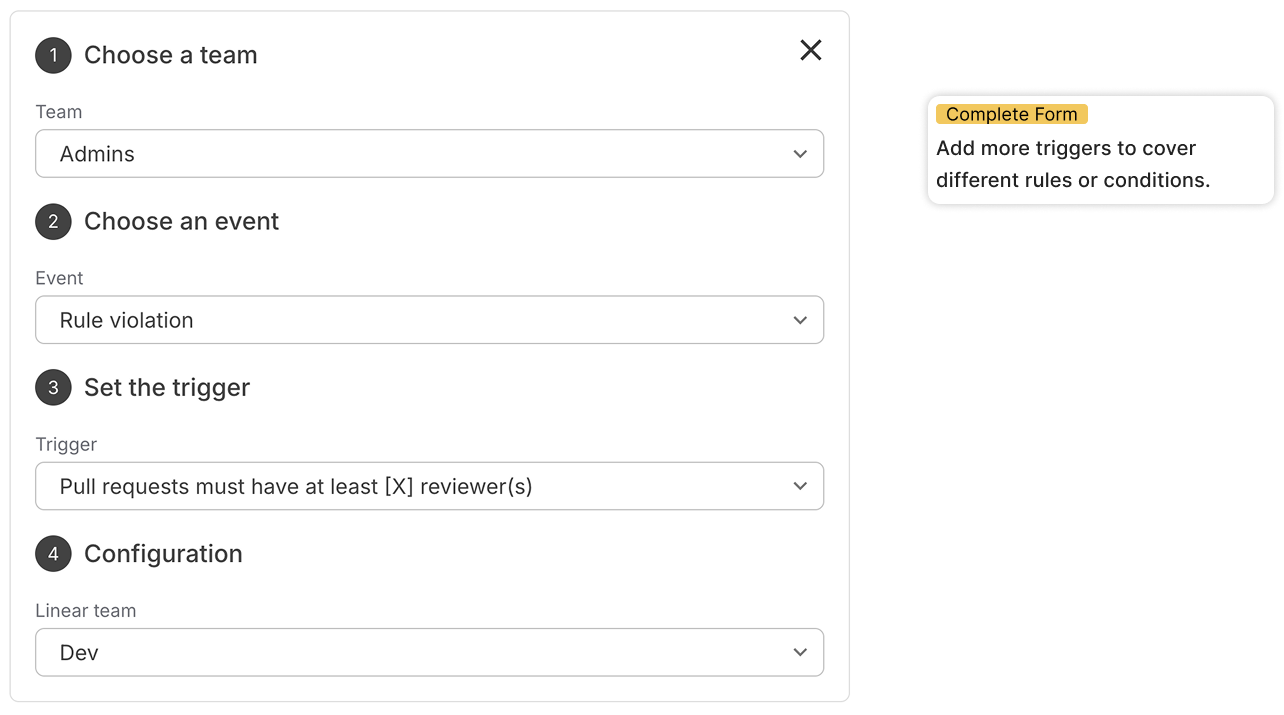Viewport: 1284px width, 715px height.
Task: Click the "Configuration" section heading
Action: (163, 553)
